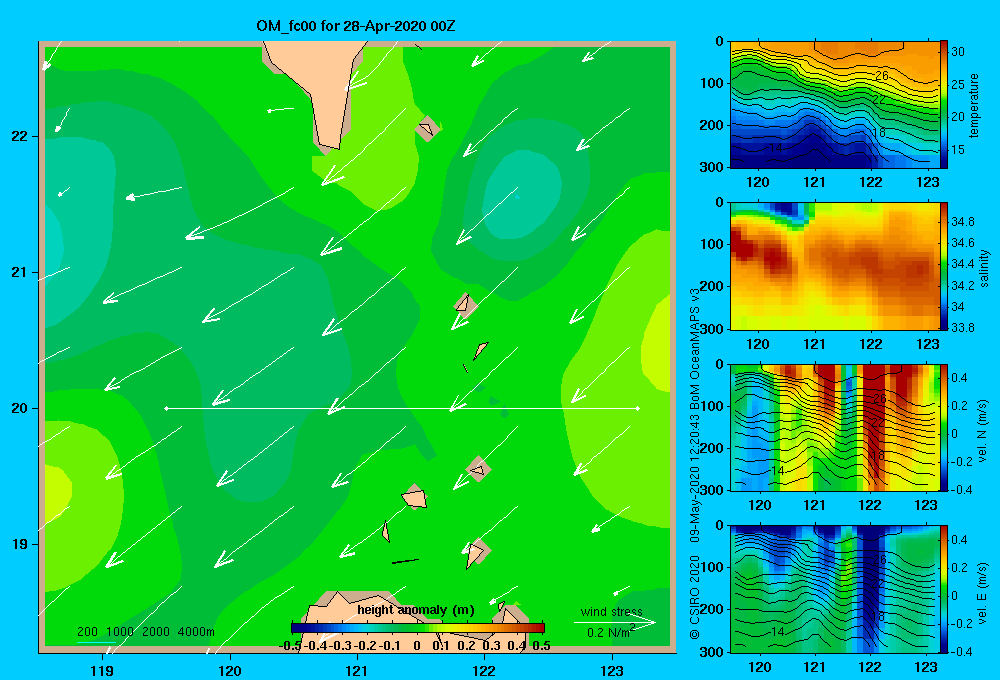Click the '30' tick on temperature colorbar
This screenshot has height=680, width=1000.
tap(958, 52)
